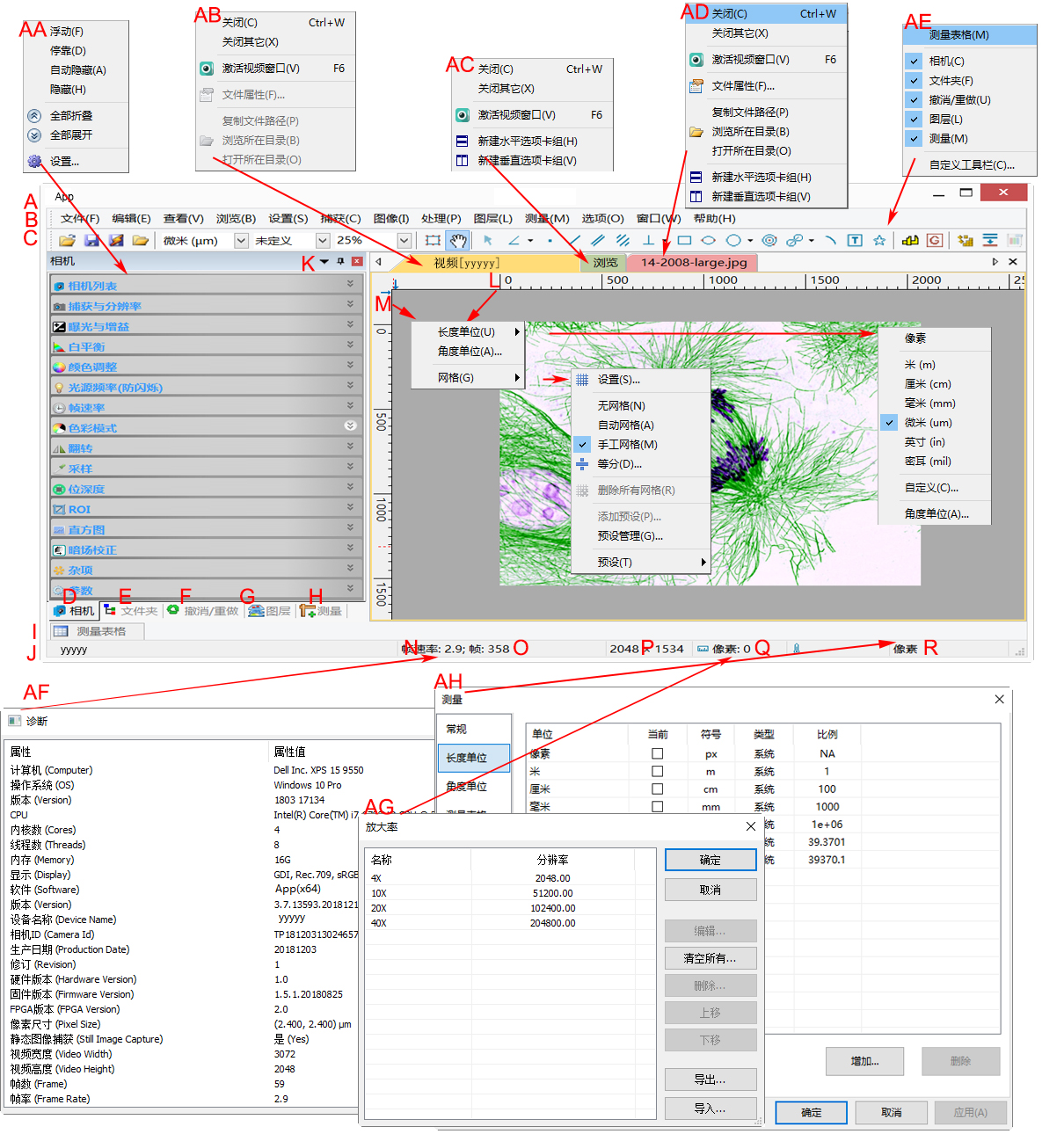Select the rectangle region selection tool

coord(433,240)
